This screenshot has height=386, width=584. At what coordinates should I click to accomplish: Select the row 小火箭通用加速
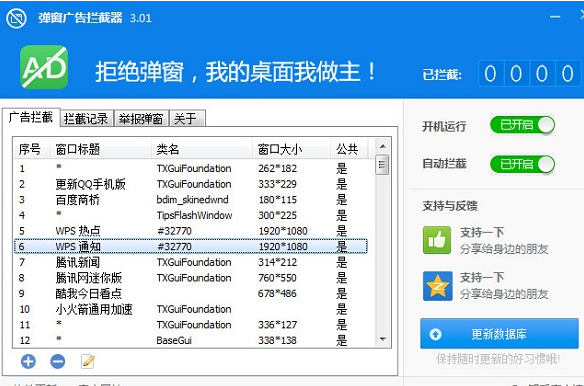coord(191,309)
